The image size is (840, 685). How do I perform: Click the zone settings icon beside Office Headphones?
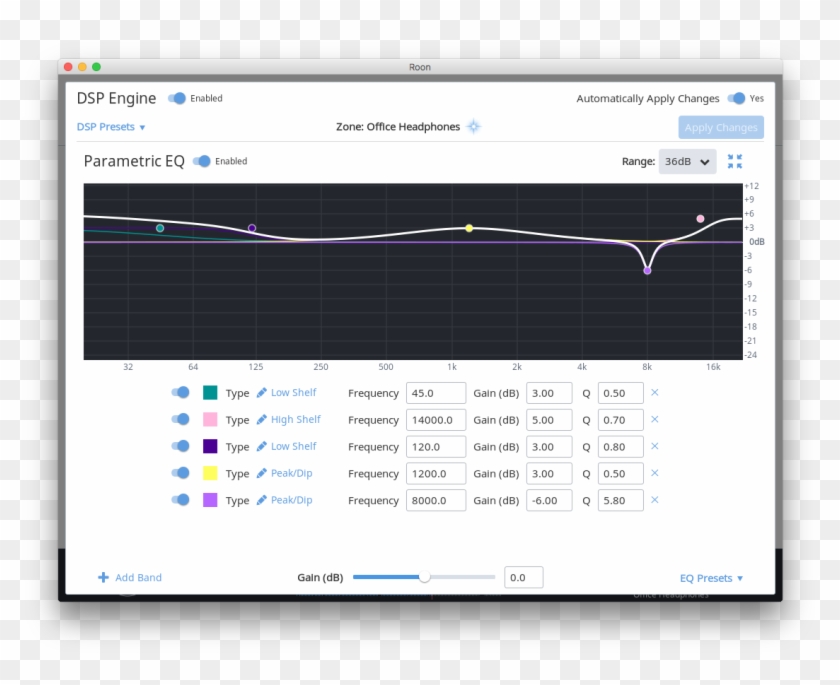474,127
